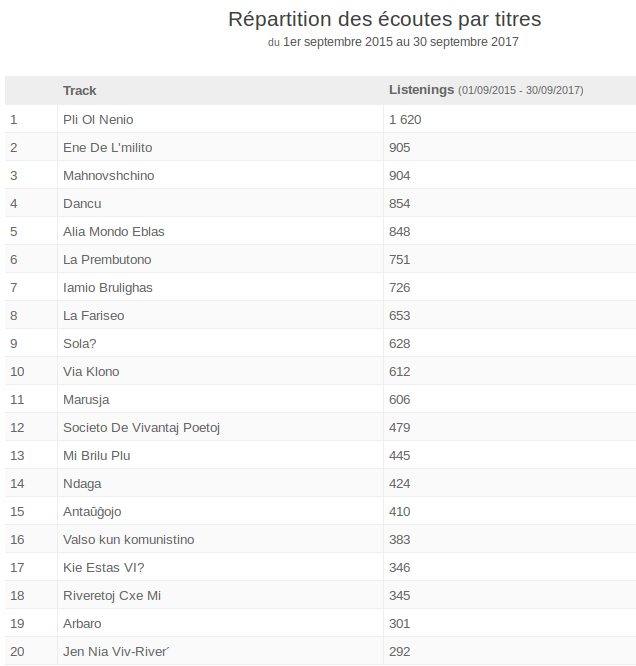Click the track Mahnovshchino

108,175
